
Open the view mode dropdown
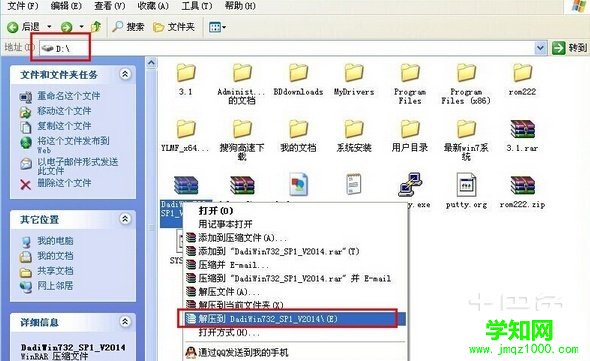tap(217, 27)
